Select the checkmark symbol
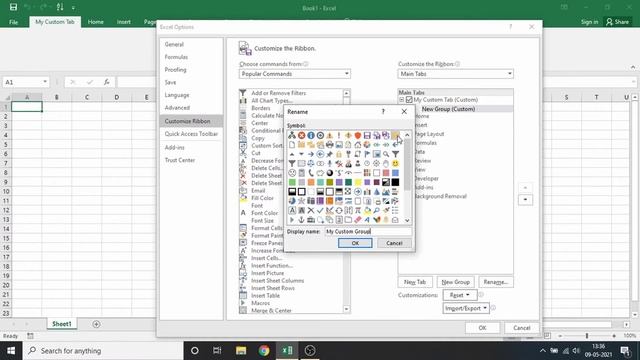 (x=320, y=210)
